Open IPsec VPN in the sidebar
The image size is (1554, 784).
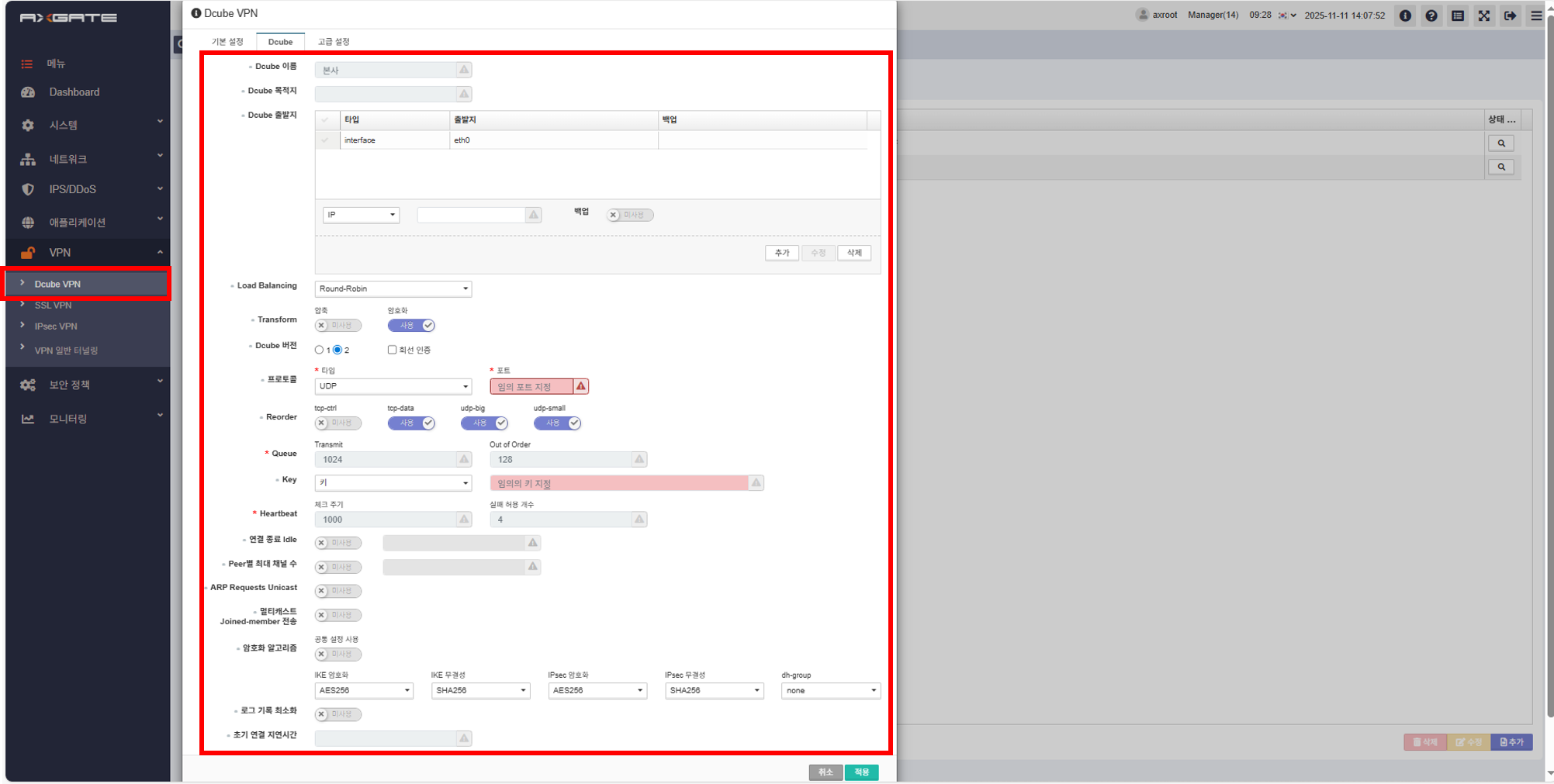[56, 326]
